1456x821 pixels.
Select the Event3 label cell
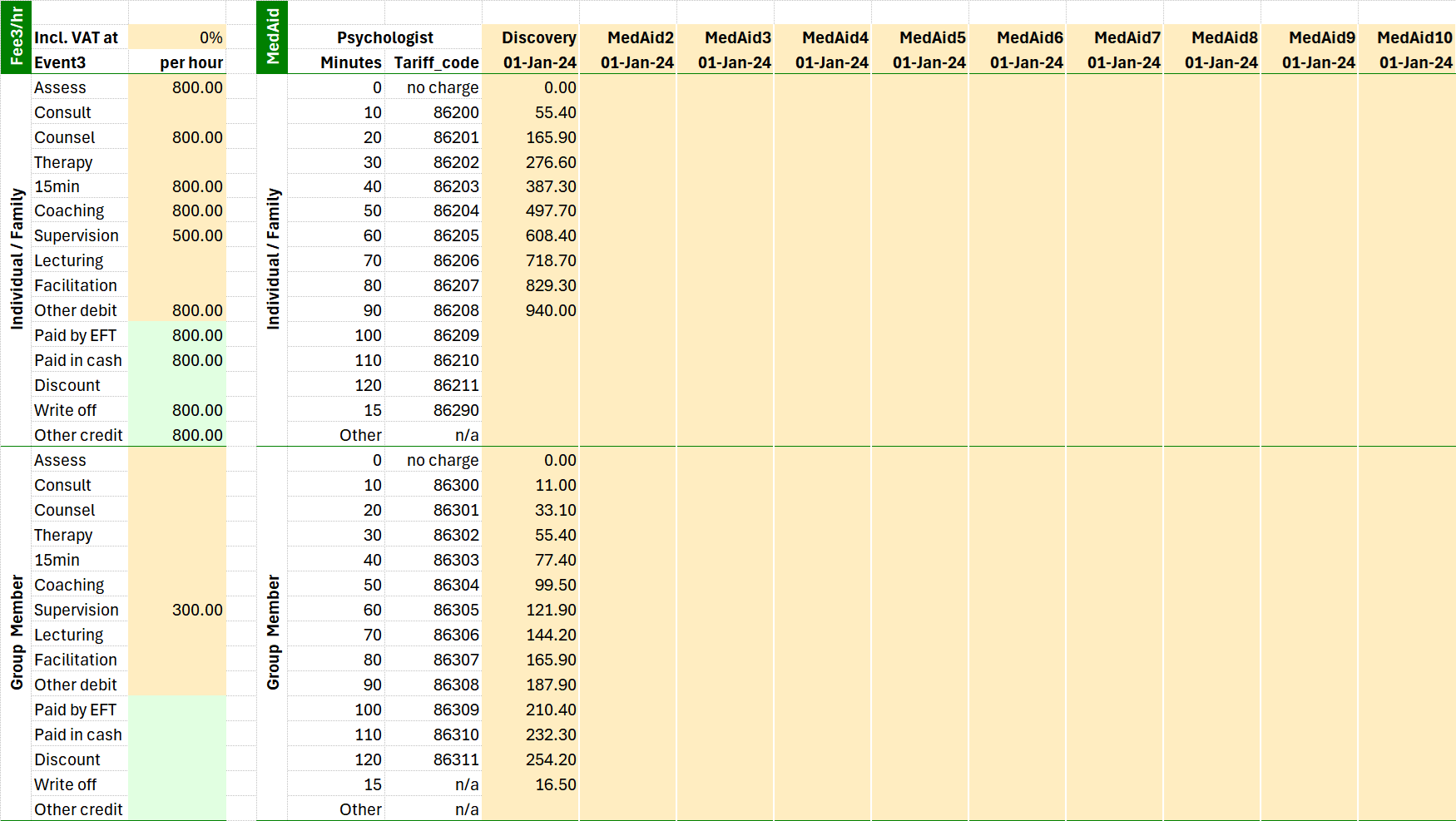(80, 62)
